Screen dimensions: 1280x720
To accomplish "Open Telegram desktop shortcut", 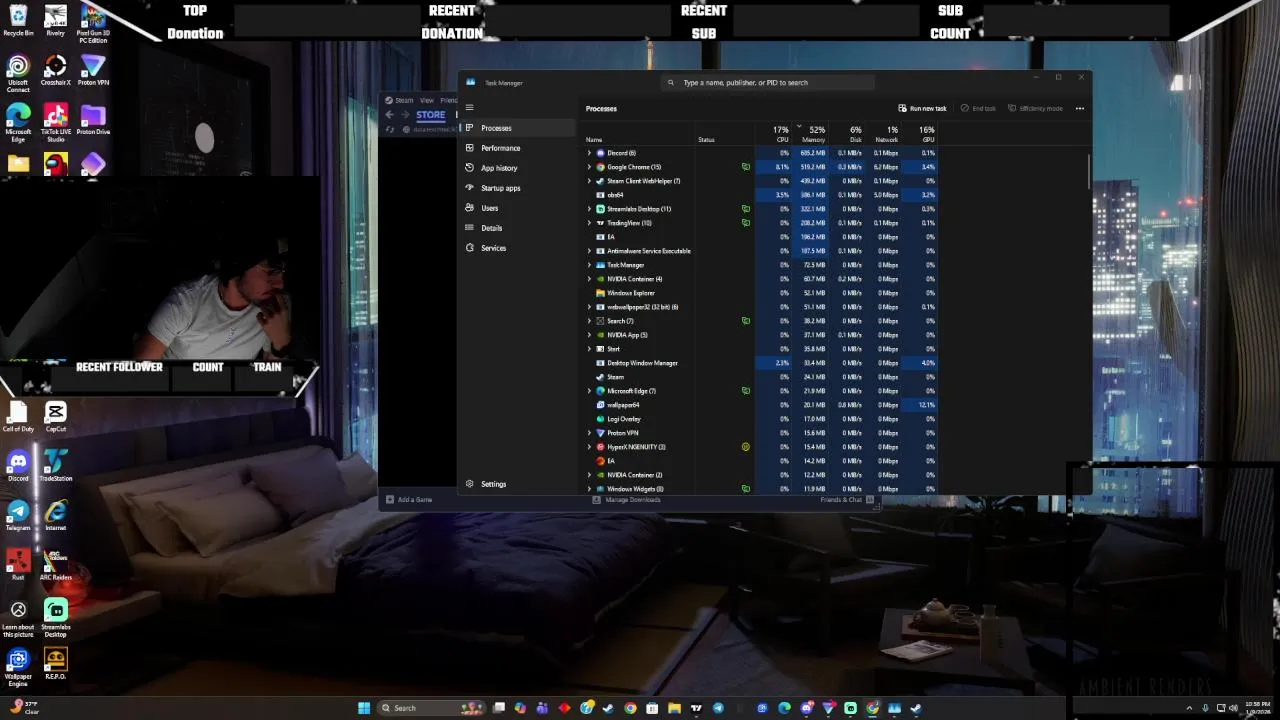I will click(18, 515).
